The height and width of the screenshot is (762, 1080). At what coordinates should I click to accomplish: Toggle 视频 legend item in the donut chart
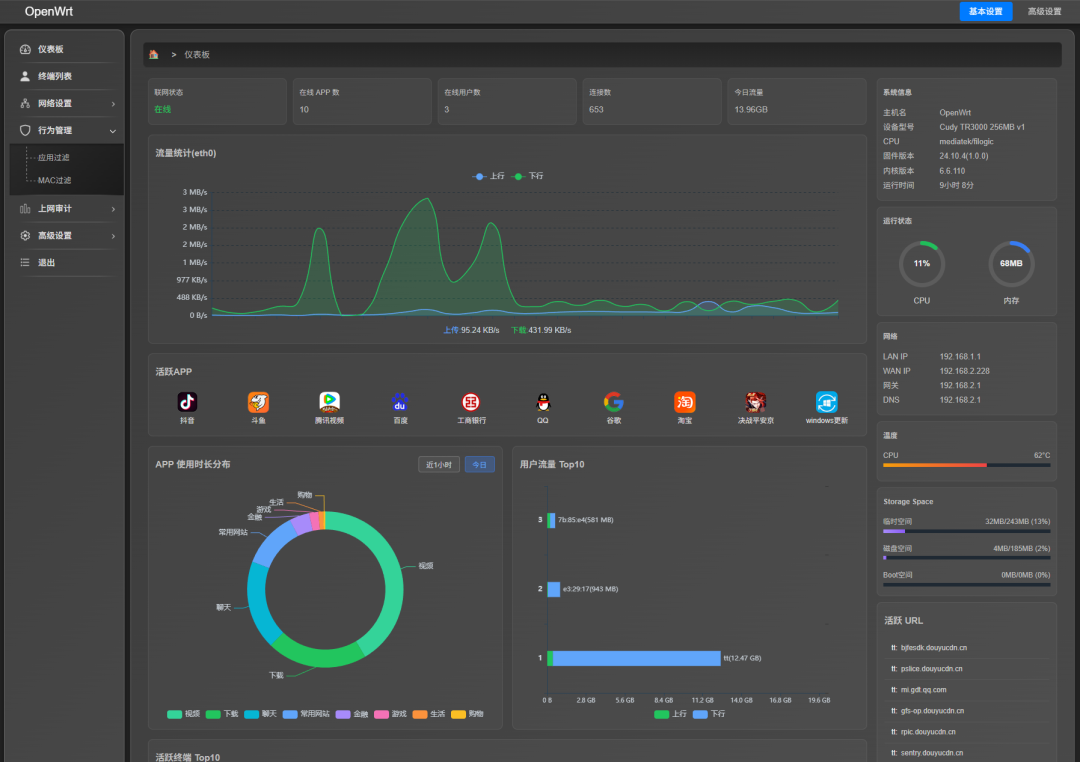(183, 714)
